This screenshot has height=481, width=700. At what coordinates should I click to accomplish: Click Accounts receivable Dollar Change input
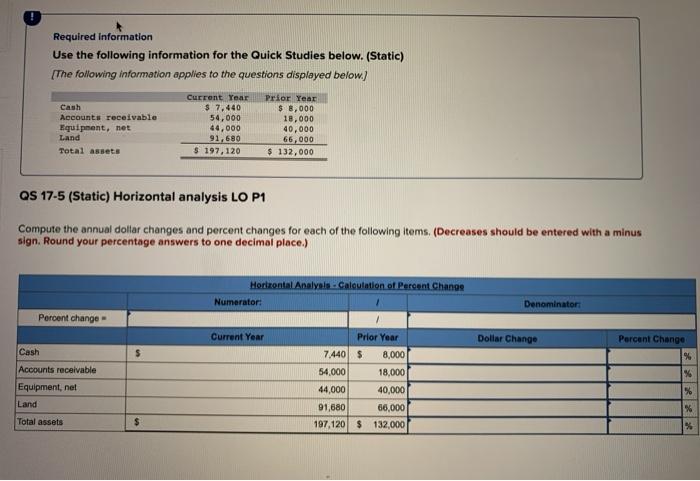tap(507, 373)
